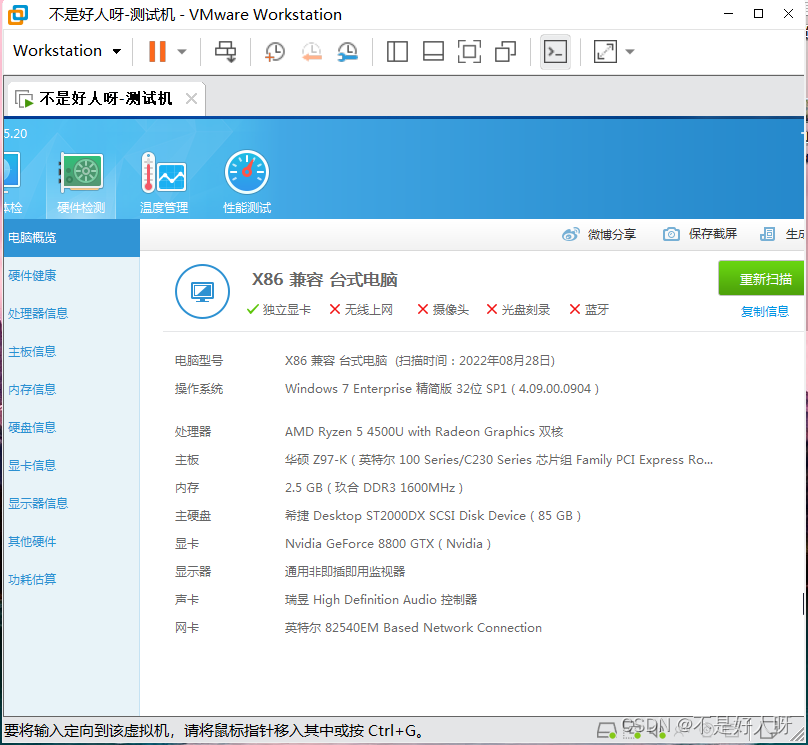Open the snapshot manager

click(348, 52)
